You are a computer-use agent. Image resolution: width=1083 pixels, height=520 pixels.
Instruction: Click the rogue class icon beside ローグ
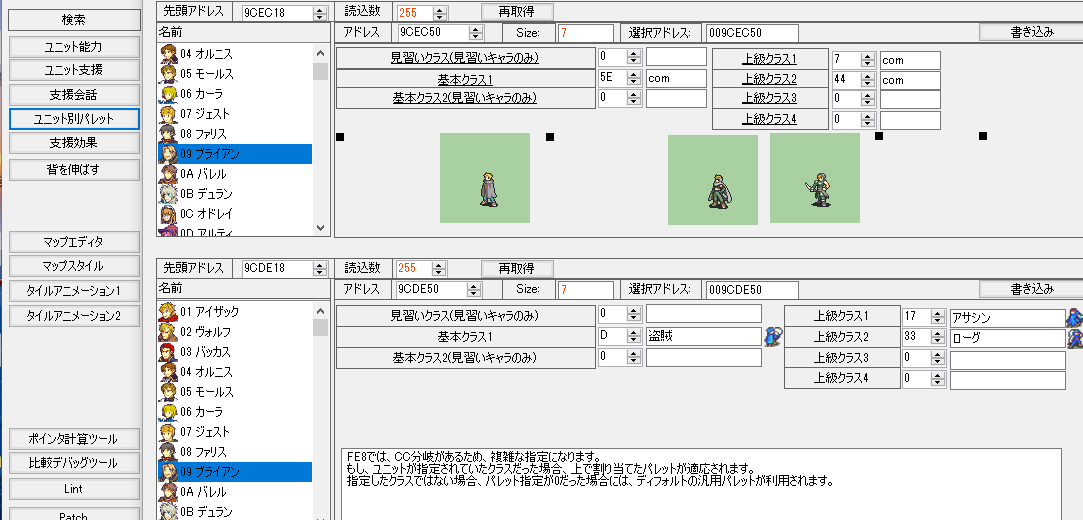1074,338
